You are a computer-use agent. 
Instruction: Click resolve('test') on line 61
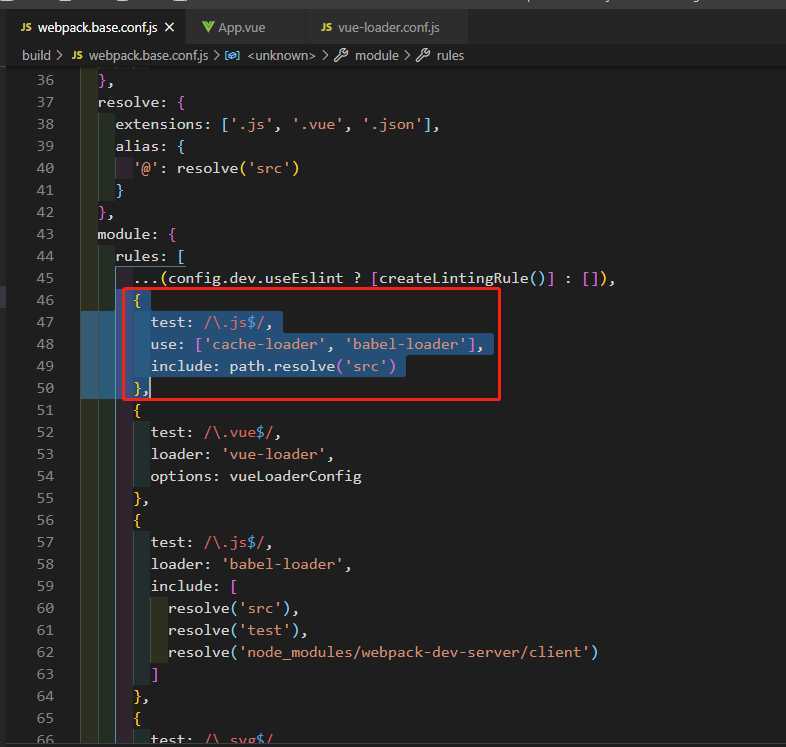(234, 631)
